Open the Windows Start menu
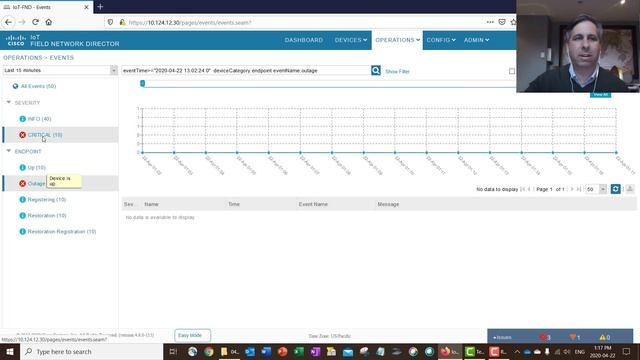The height and width of the screenshot is (360, 640). tap(10, 351)
